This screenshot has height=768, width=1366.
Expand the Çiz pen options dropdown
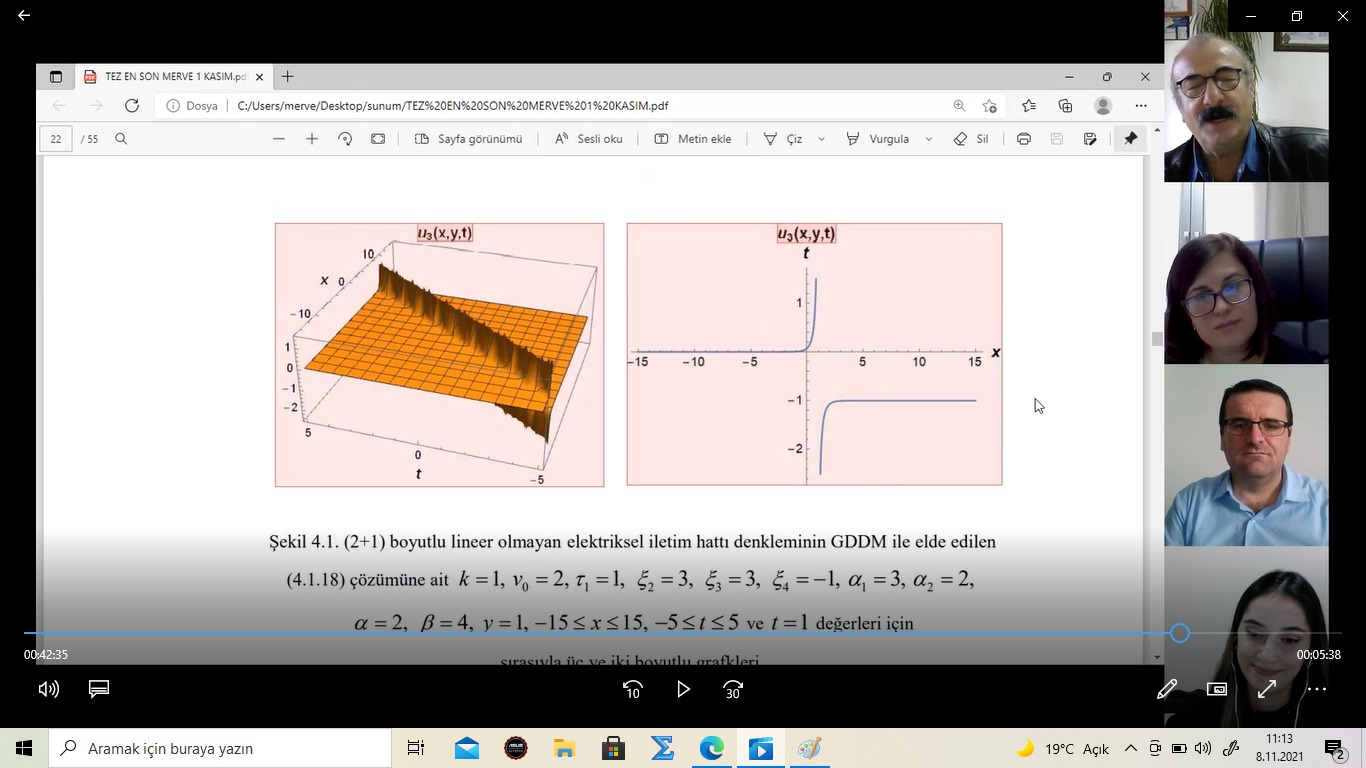pos(822,139)
